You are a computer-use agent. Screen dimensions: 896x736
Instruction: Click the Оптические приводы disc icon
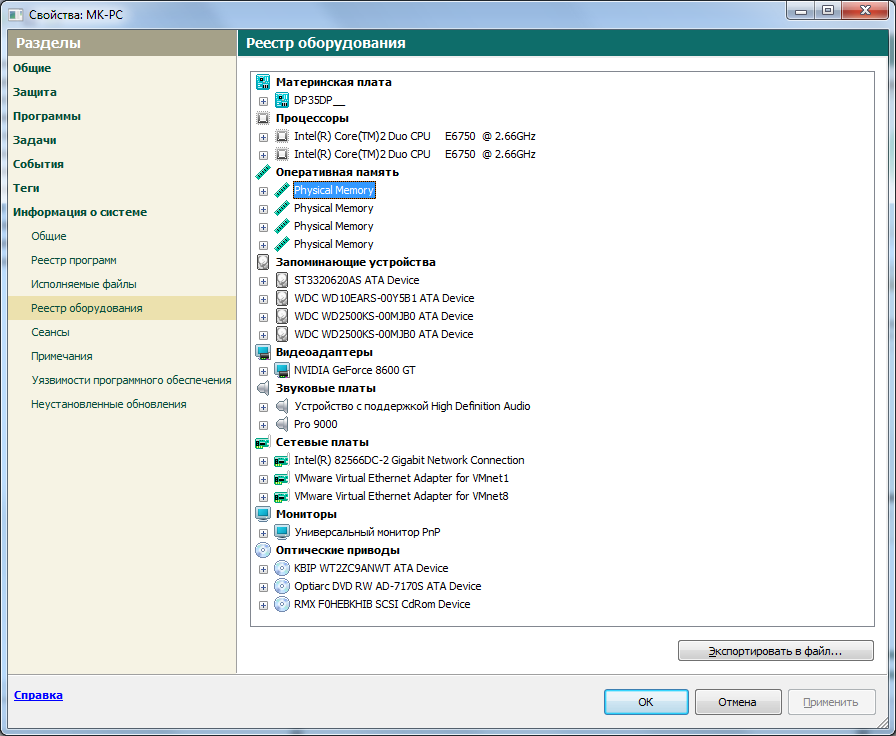pyautogui.click(x=263, y=550)
